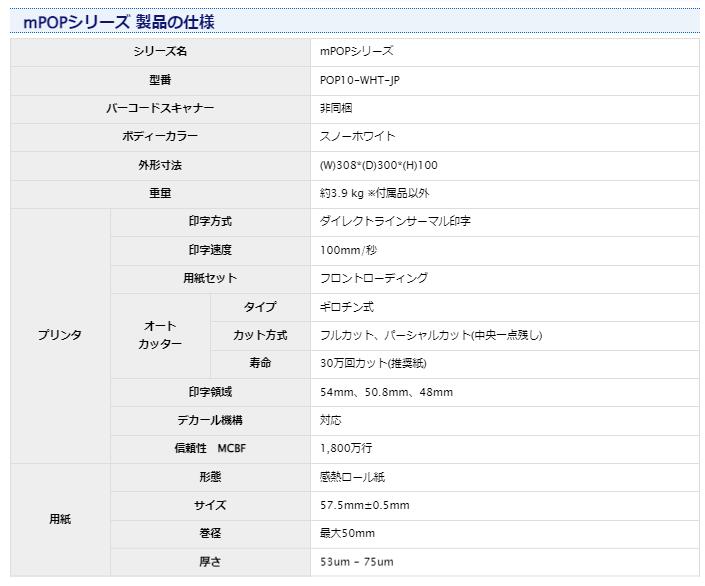Click the 'サイズ' label
Viewport: 705px width, 586px height.
(210, 505)
